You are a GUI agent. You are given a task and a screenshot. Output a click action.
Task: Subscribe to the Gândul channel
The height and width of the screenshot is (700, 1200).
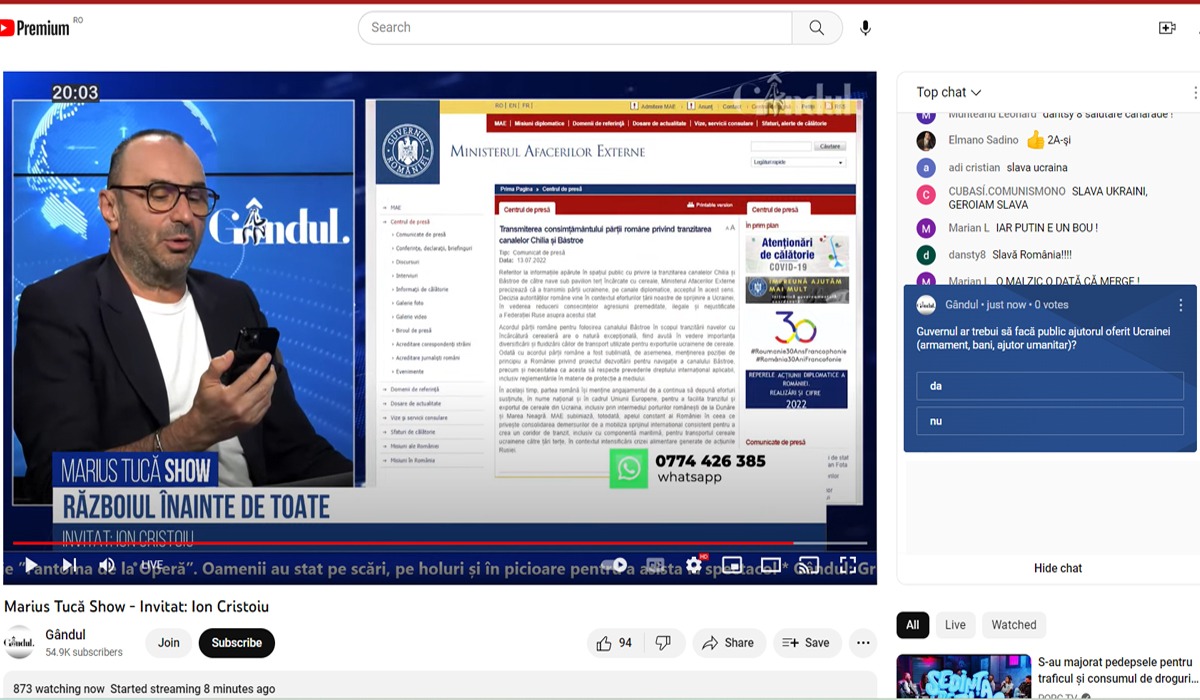237,643
